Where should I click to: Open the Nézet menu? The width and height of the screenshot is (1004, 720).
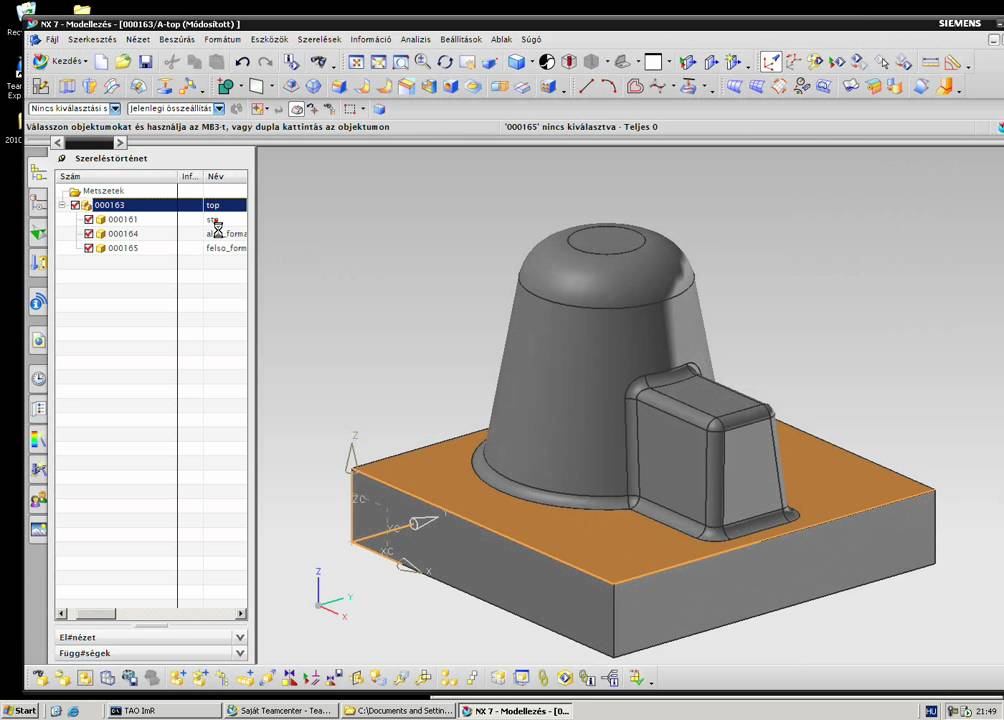click(138, 40)
